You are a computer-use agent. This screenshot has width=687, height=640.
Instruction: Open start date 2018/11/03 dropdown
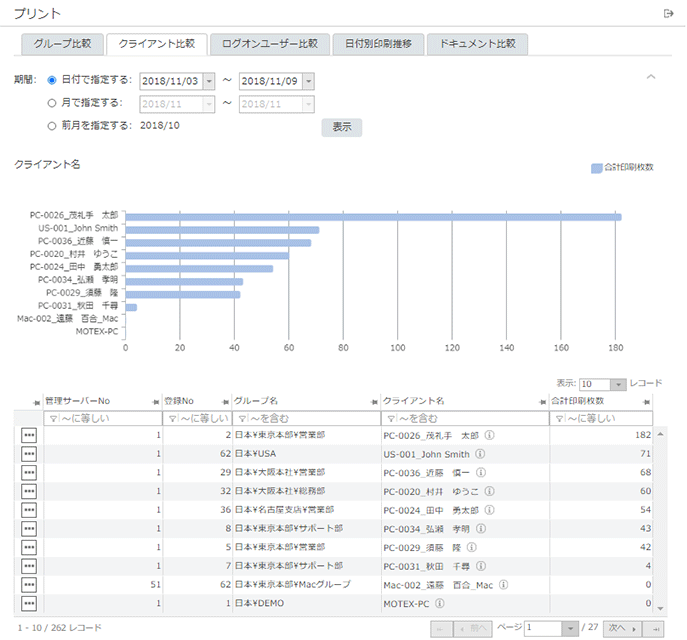[209, 81]
